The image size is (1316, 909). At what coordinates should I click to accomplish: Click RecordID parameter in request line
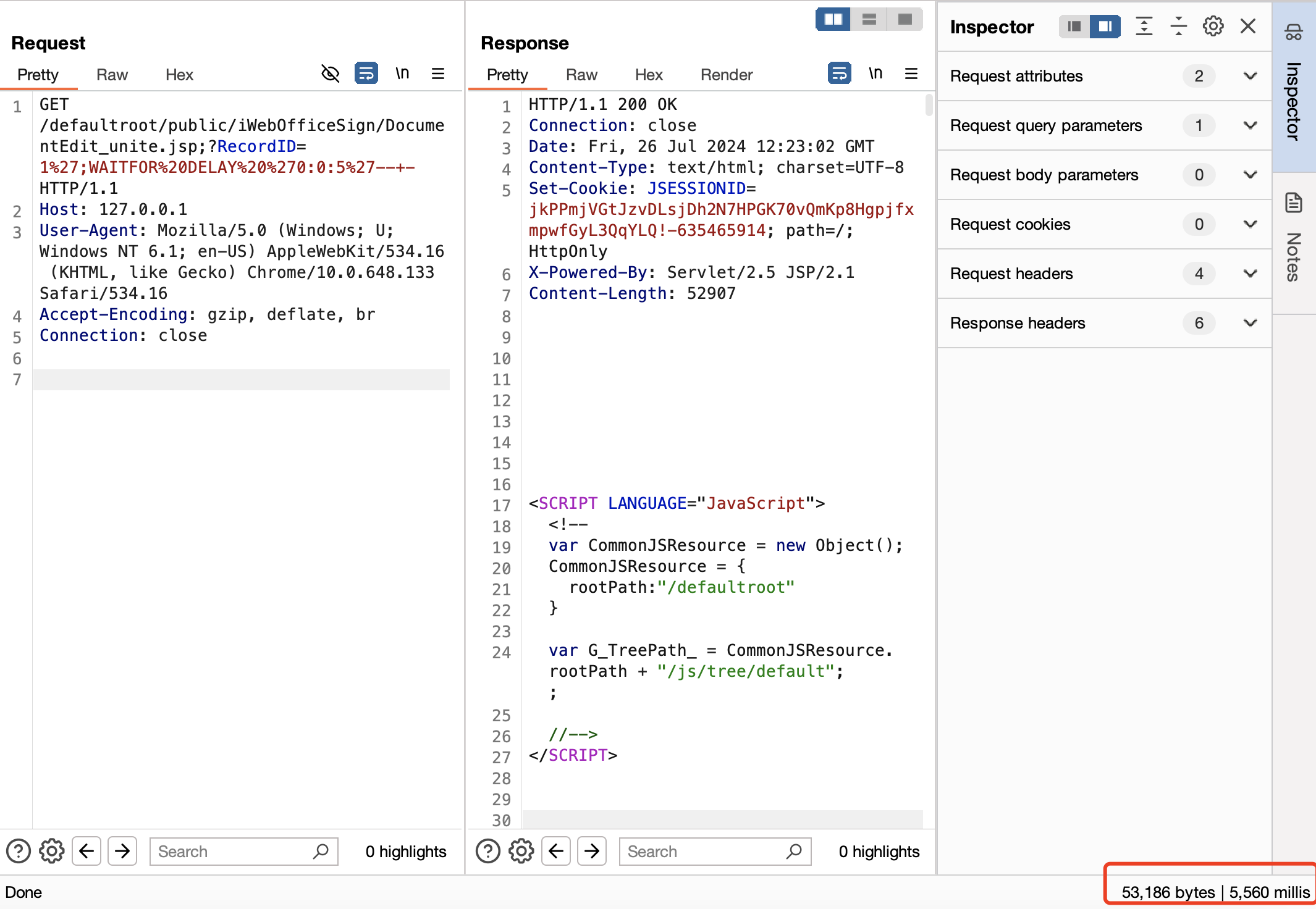[x=256, y=146]
